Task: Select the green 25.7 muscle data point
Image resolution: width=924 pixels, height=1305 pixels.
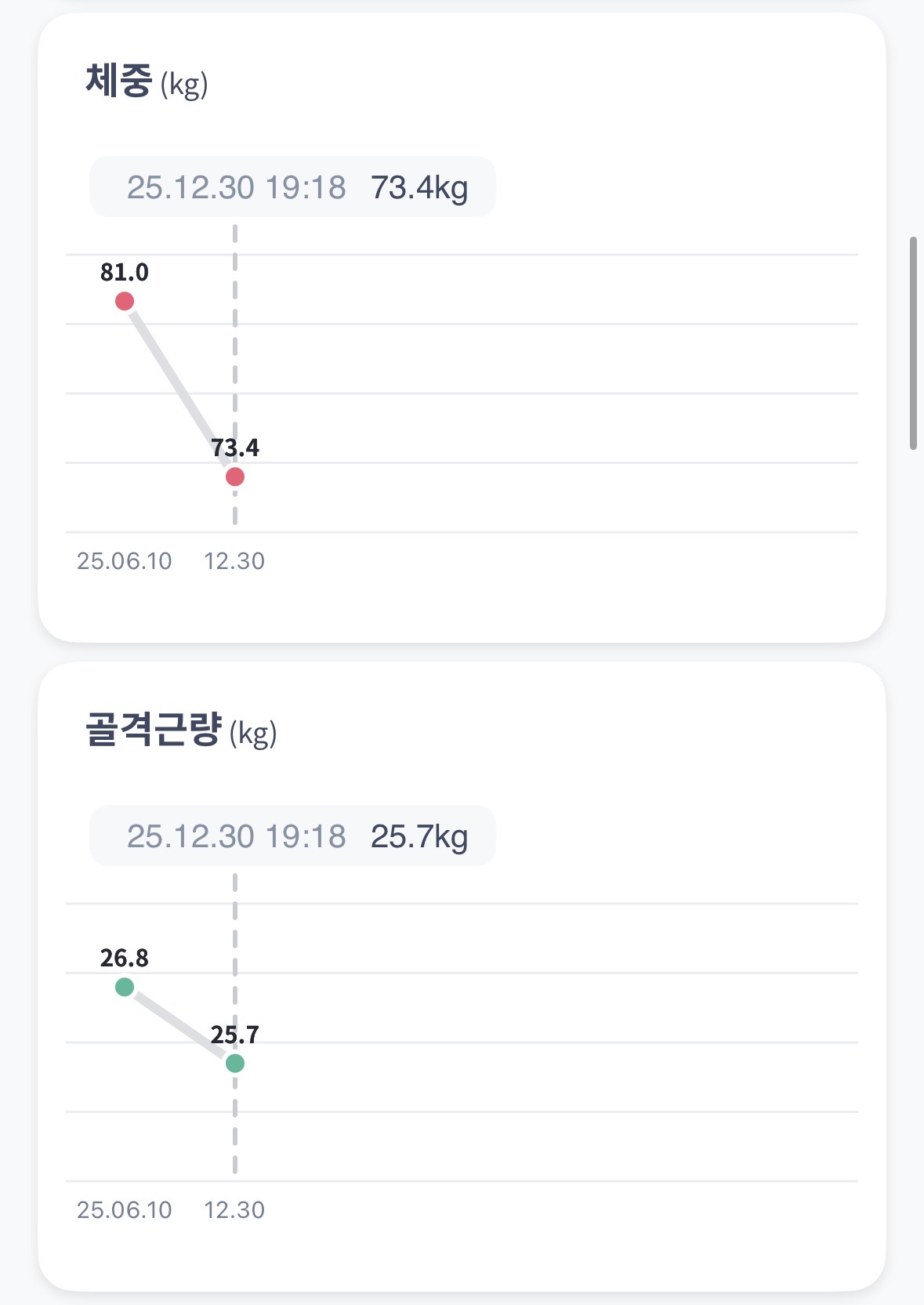Action: [235, 1064]
